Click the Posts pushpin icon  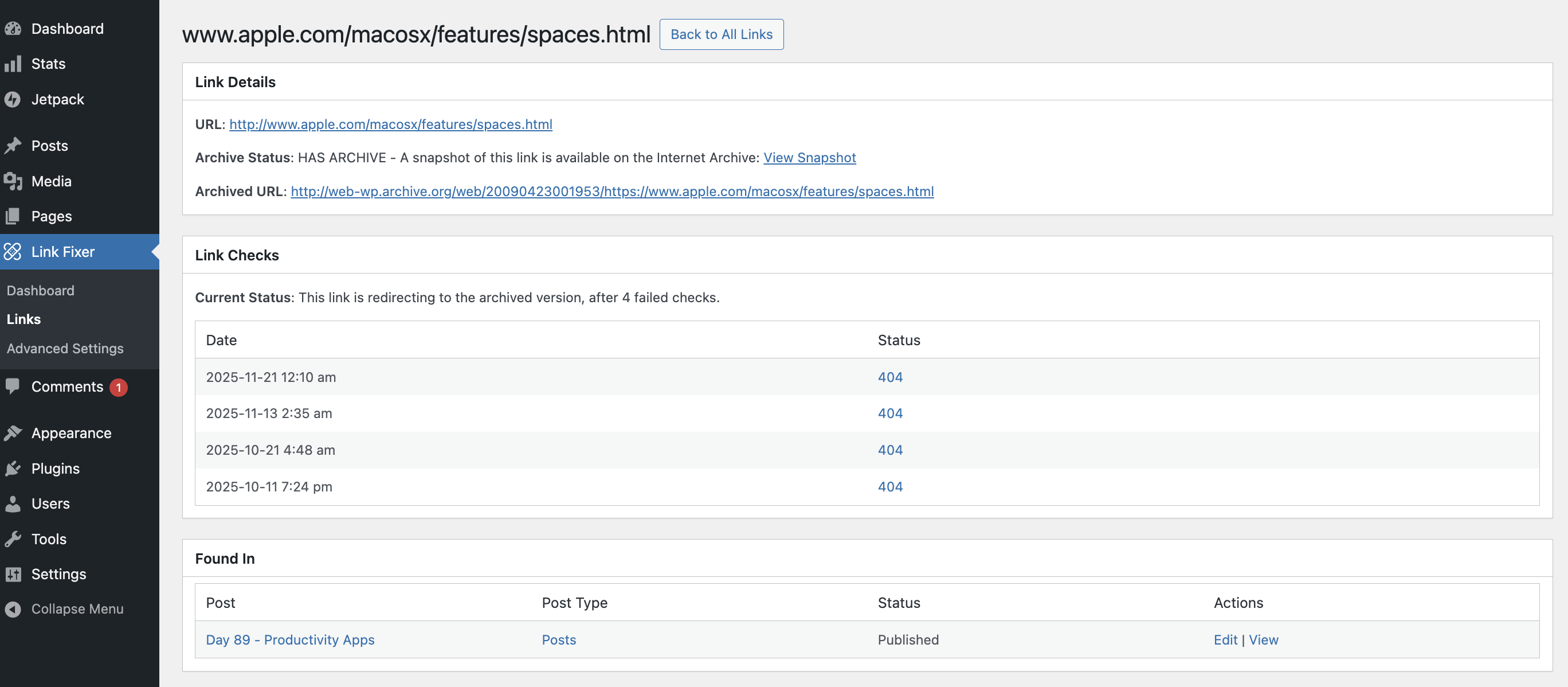(x=13, y=146)
